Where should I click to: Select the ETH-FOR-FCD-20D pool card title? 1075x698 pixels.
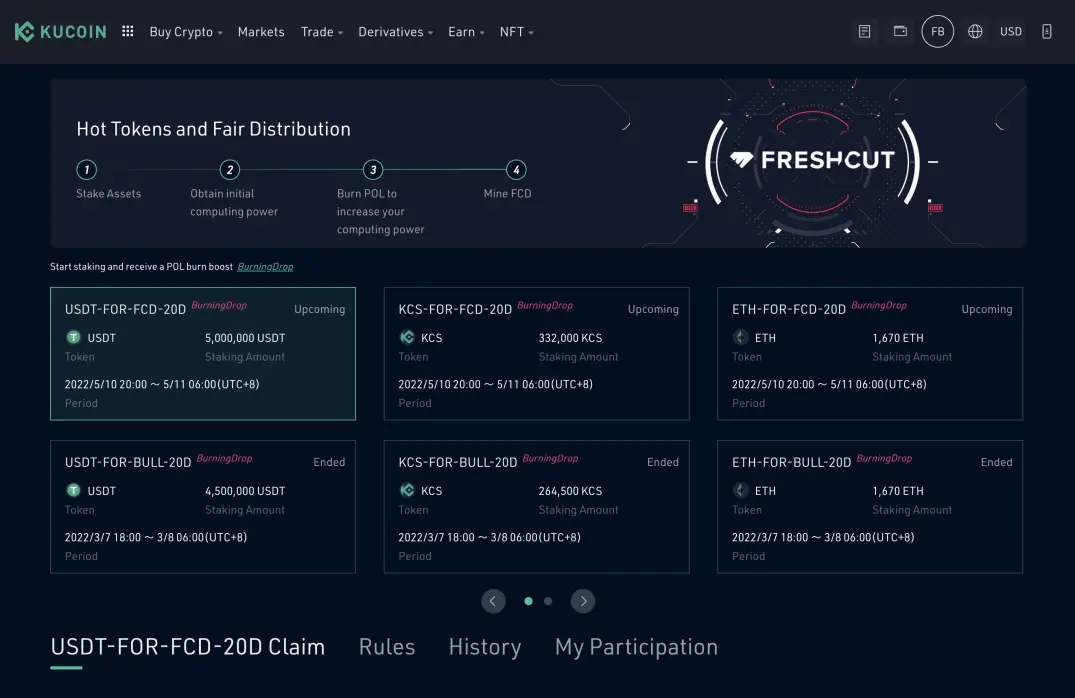[789, 309]
